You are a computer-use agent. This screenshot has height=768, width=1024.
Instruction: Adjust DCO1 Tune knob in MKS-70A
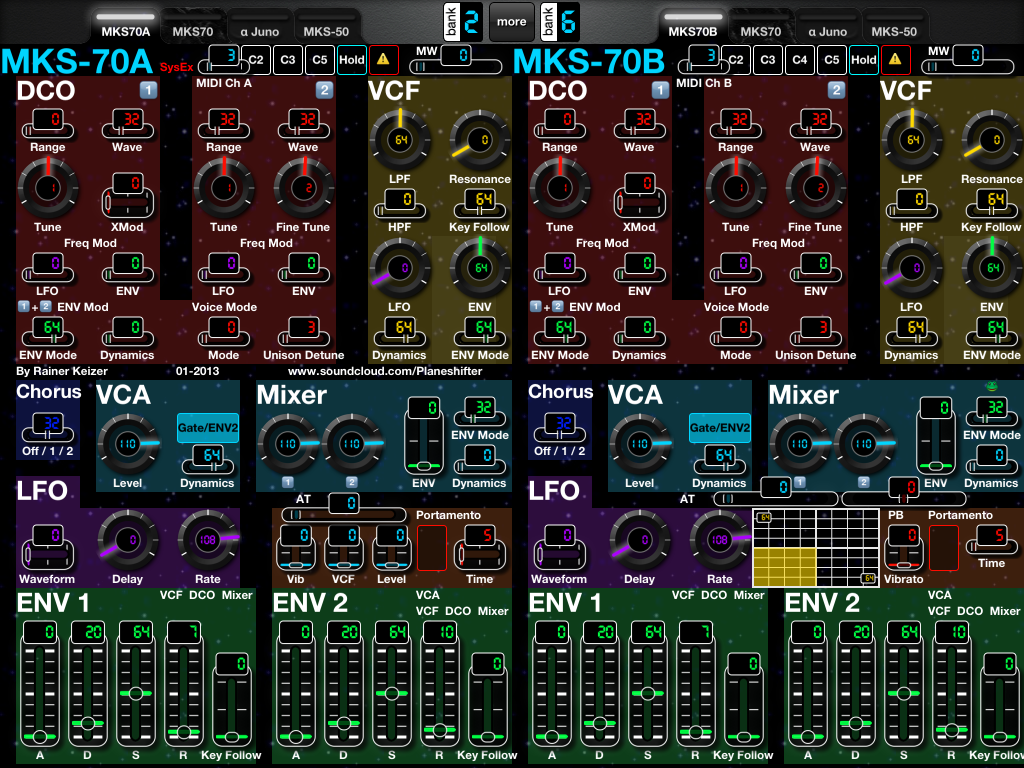coord(48,188)
